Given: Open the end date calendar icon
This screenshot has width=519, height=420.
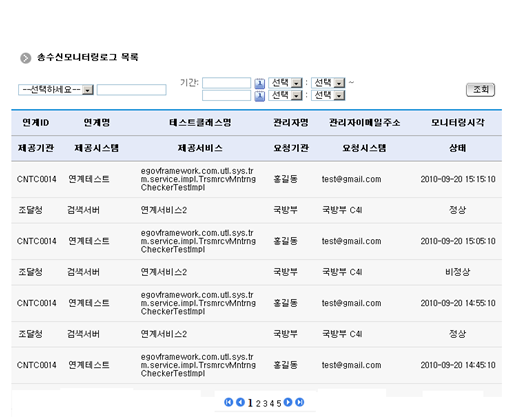Looking at the screenshot, I should coord(259,96).
